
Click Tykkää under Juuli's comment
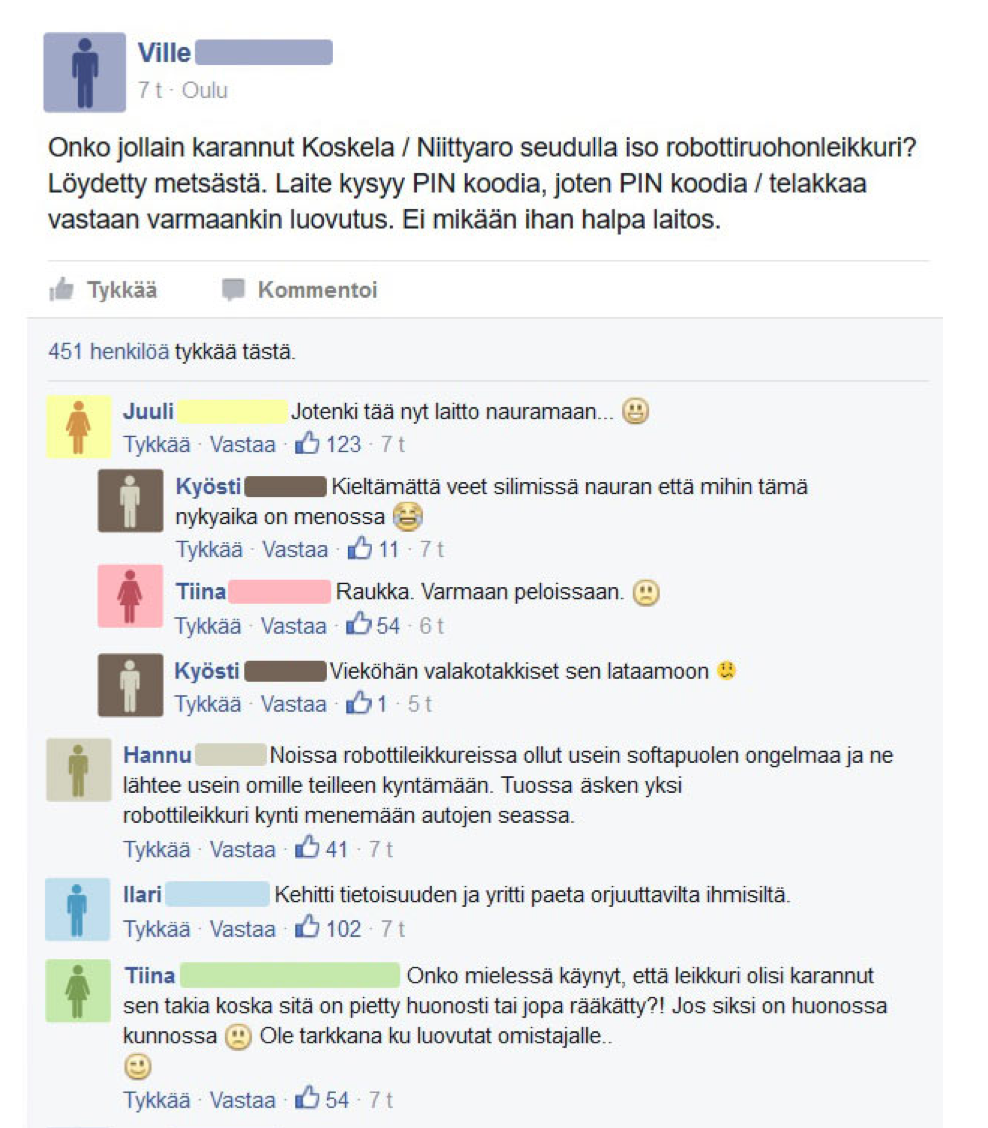click(x=156, y=445)
